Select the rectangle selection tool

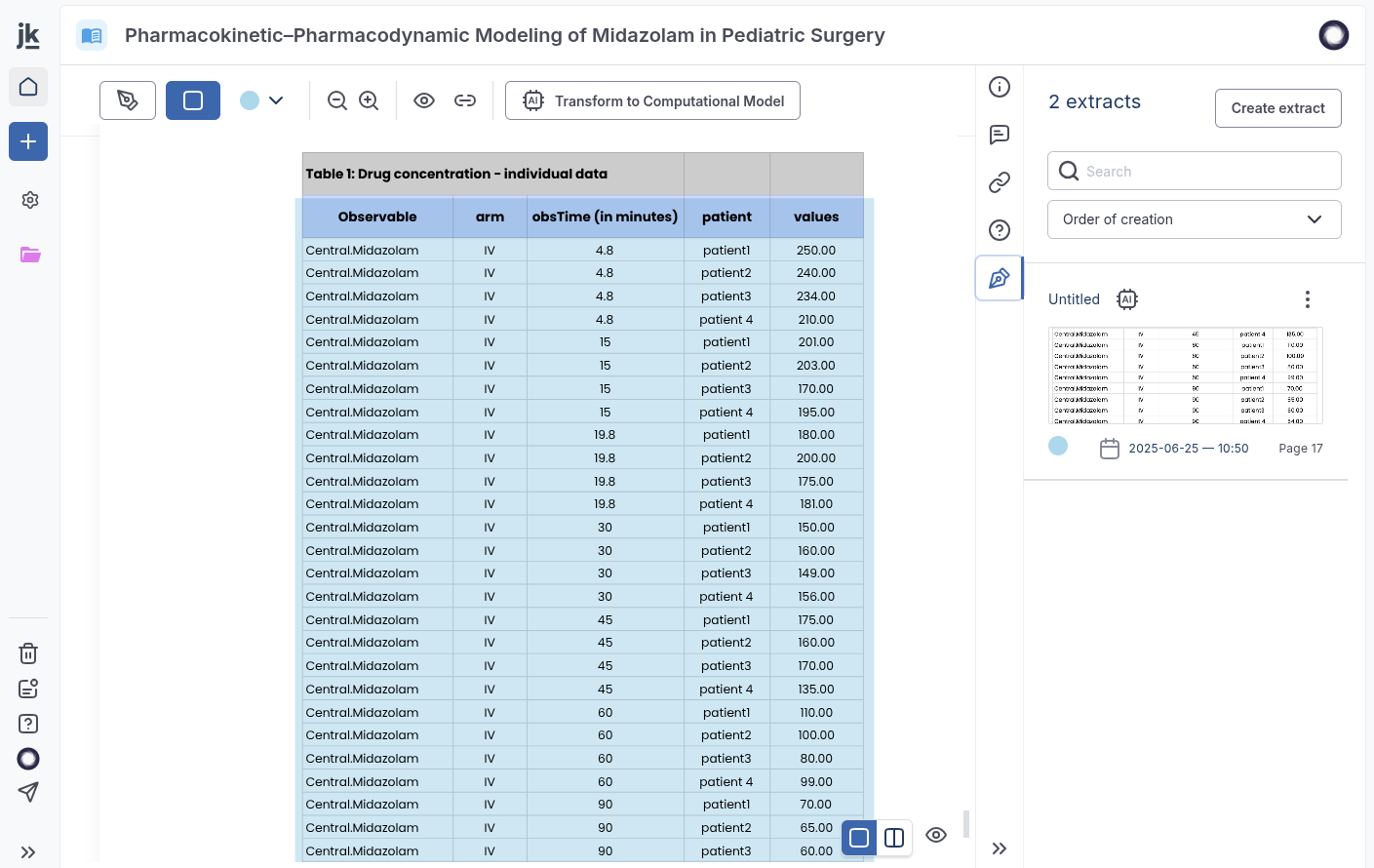click(x=193, y=100)
